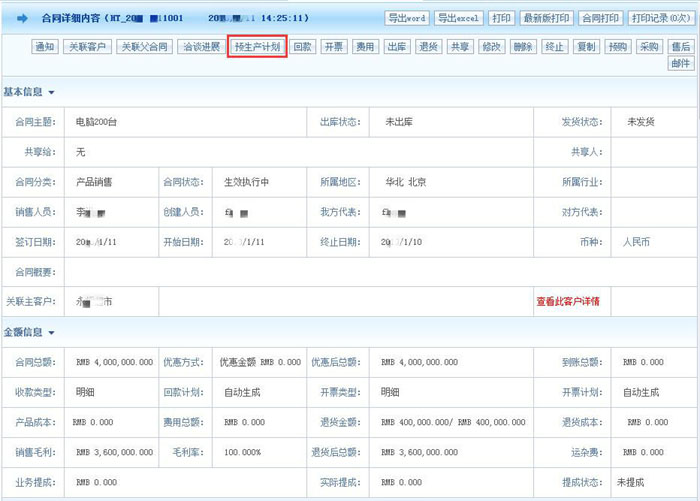Click the 回款 payment button
700x501 pixels.
(x=304, y=47)
